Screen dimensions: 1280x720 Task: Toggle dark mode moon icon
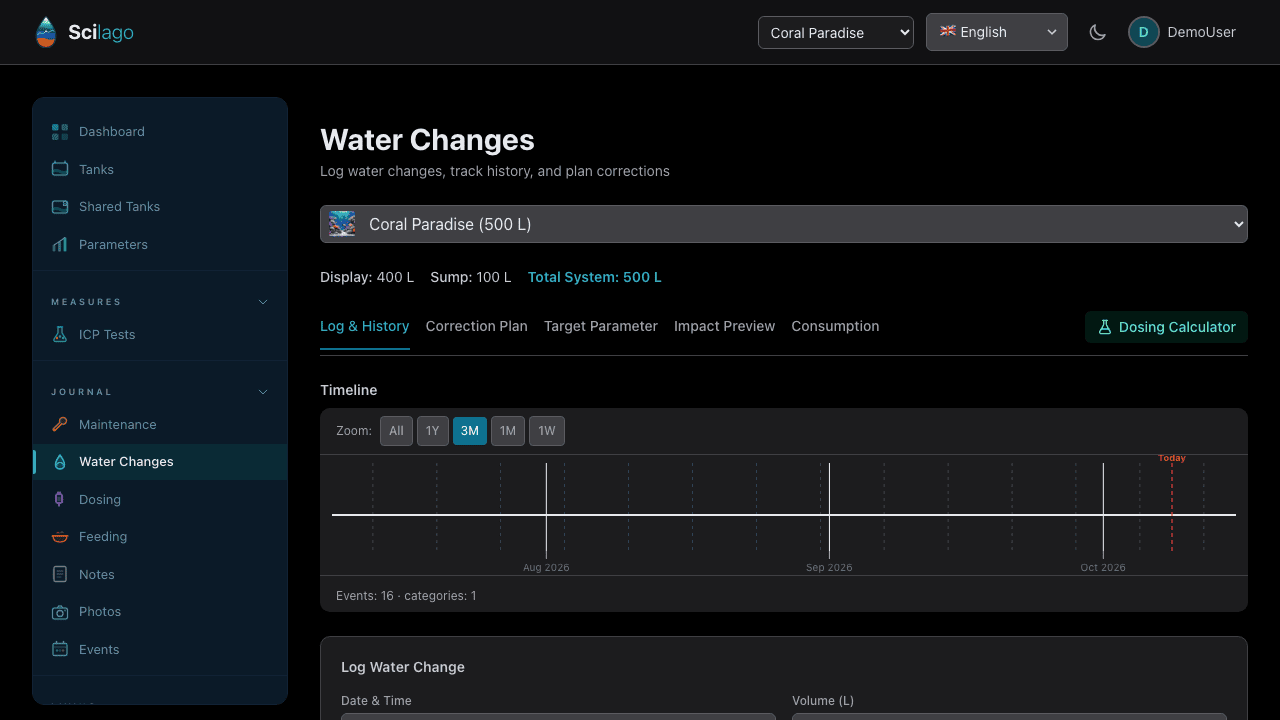pos(1098,32)
